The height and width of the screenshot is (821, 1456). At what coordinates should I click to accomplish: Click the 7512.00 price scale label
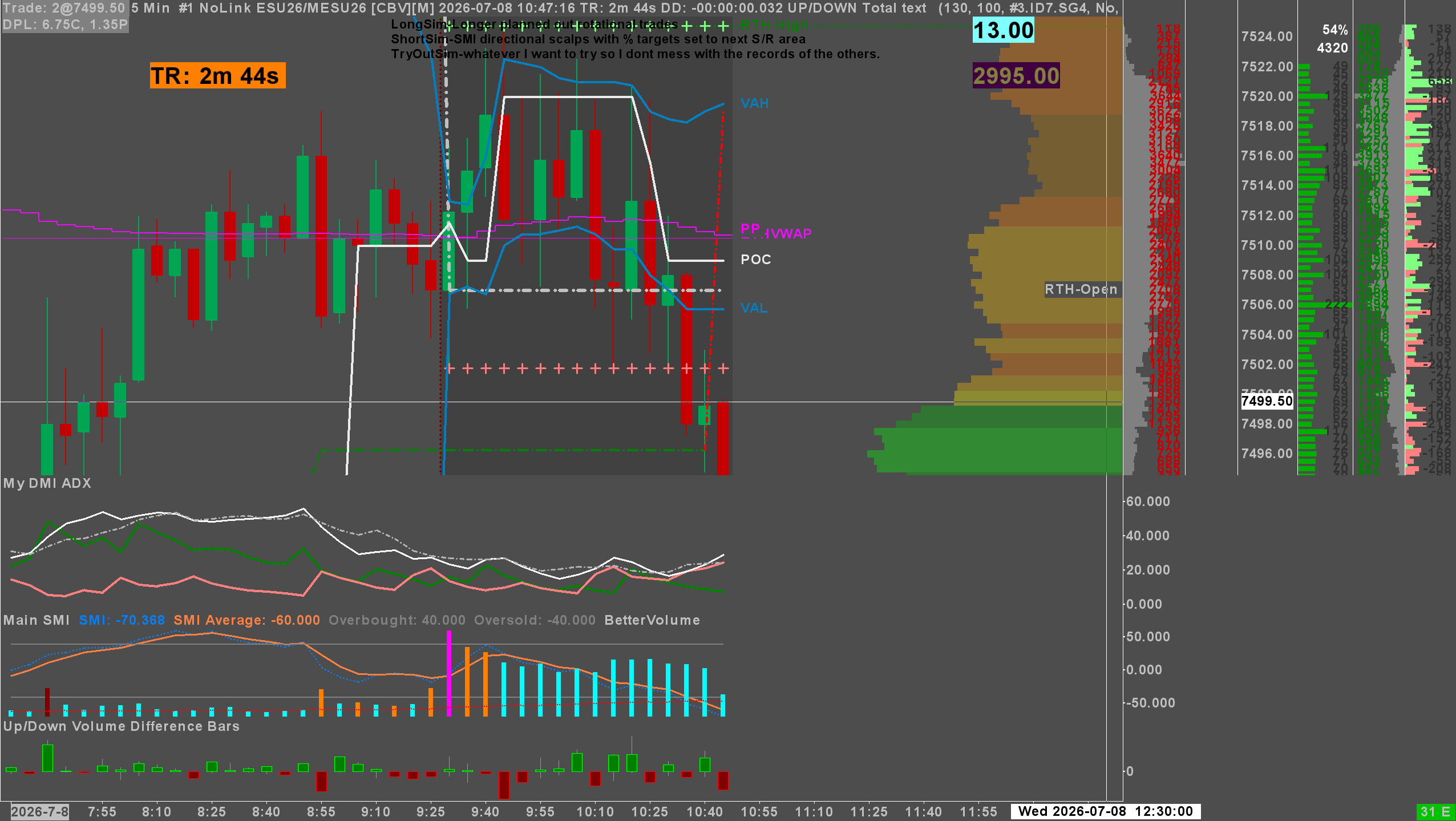[x=1267, y=216]
